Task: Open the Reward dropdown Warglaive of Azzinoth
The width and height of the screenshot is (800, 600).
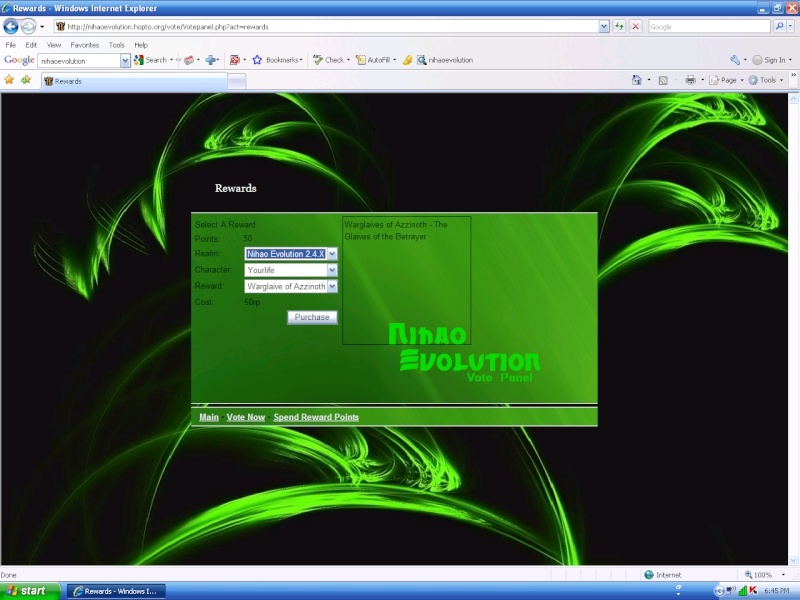Action: [291, 286]
